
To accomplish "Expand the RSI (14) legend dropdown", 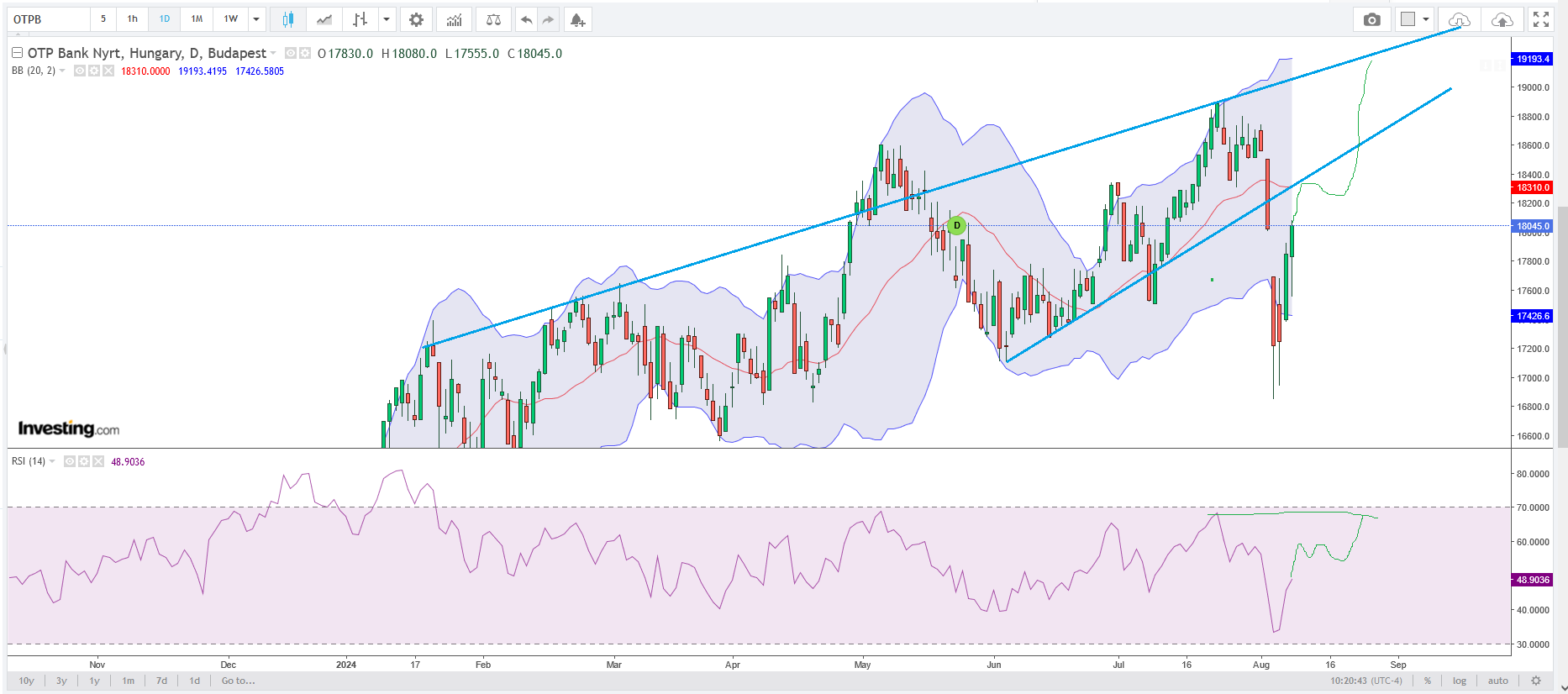I will (52, 461).
